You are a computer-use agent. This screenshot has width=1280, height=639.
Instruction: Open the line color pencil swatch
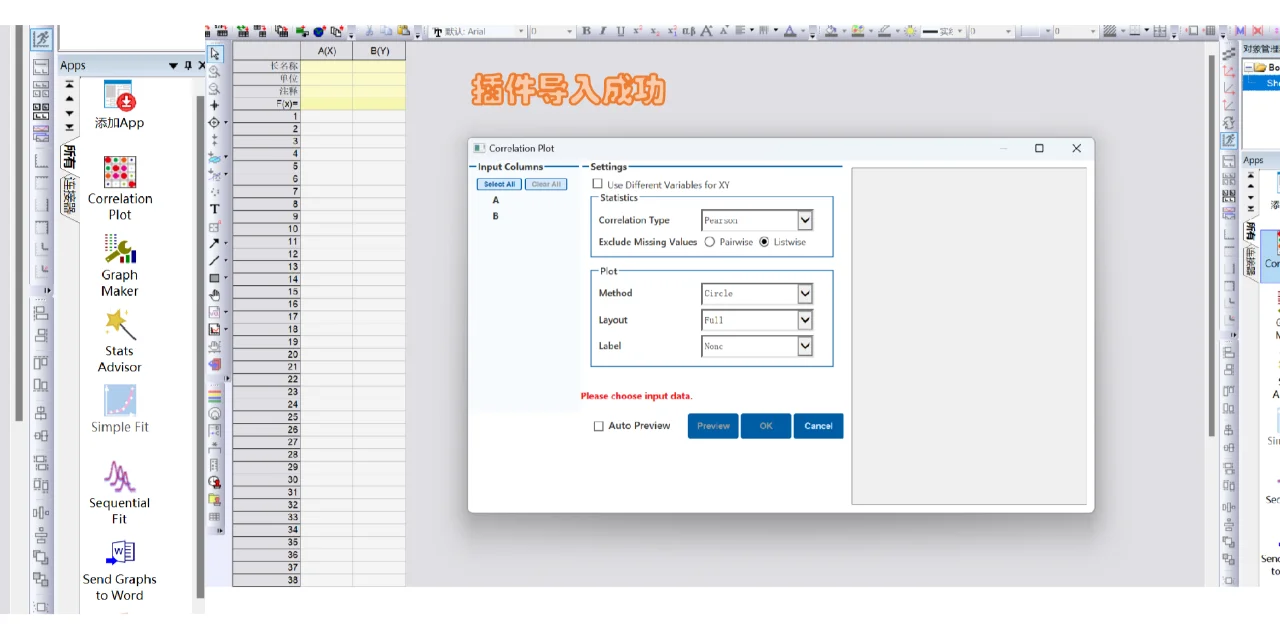point(883,31)
